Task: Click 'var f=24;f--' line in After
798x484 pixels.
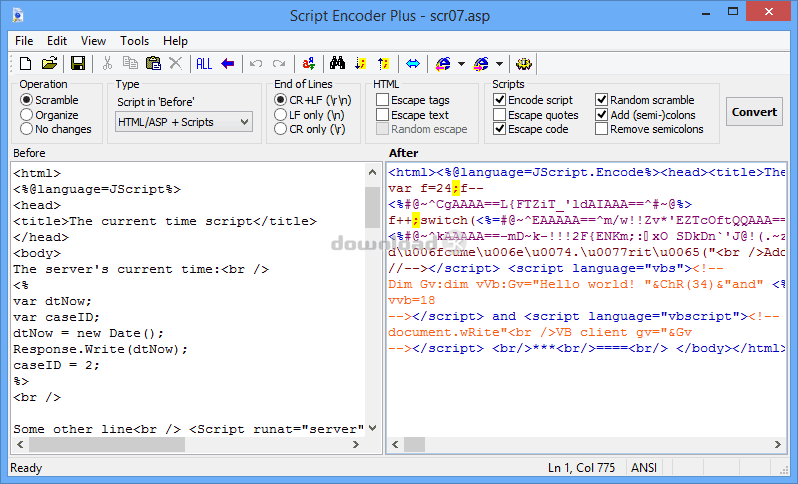Action: coord(436,188)
